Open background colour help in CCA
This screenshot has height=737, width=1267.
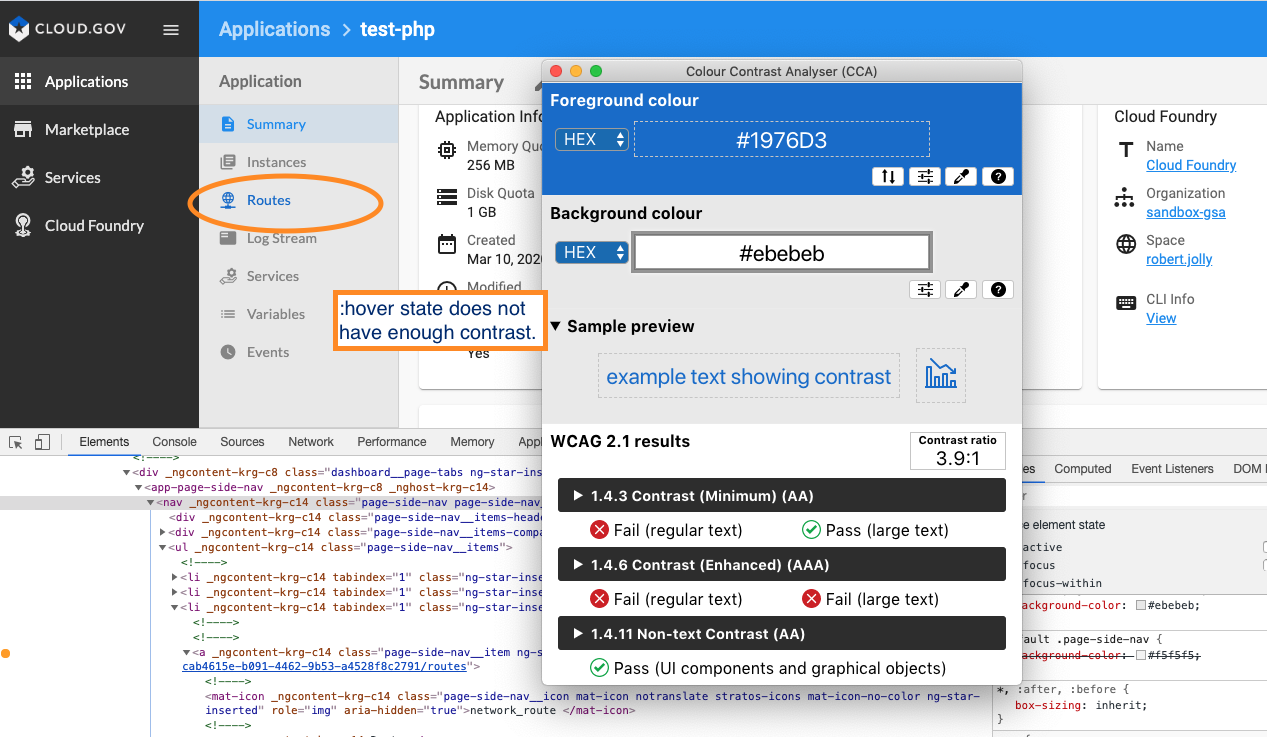[x=997, y=290]
